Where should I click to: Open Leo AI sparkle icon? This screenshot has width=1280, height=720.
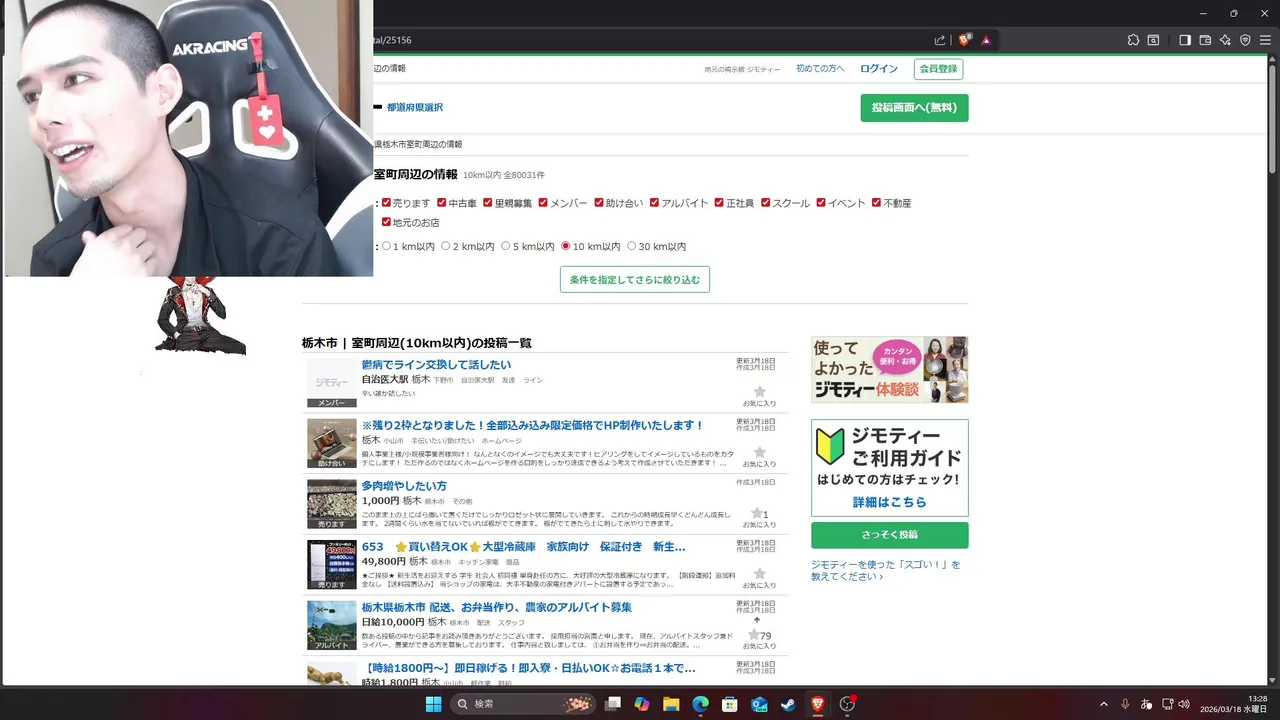point(1225,40)
